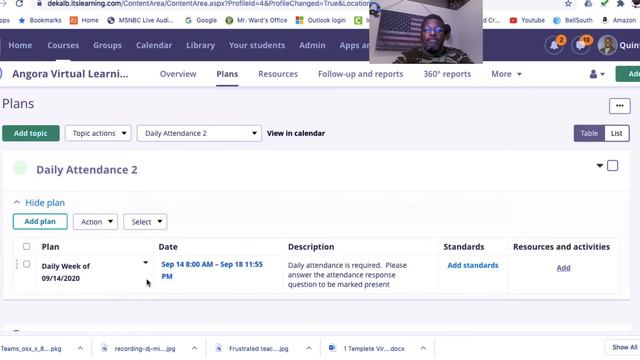Screen dimensions: 640x360
Task: Collapse the plan with Hide plan
Action: (39, 203)
